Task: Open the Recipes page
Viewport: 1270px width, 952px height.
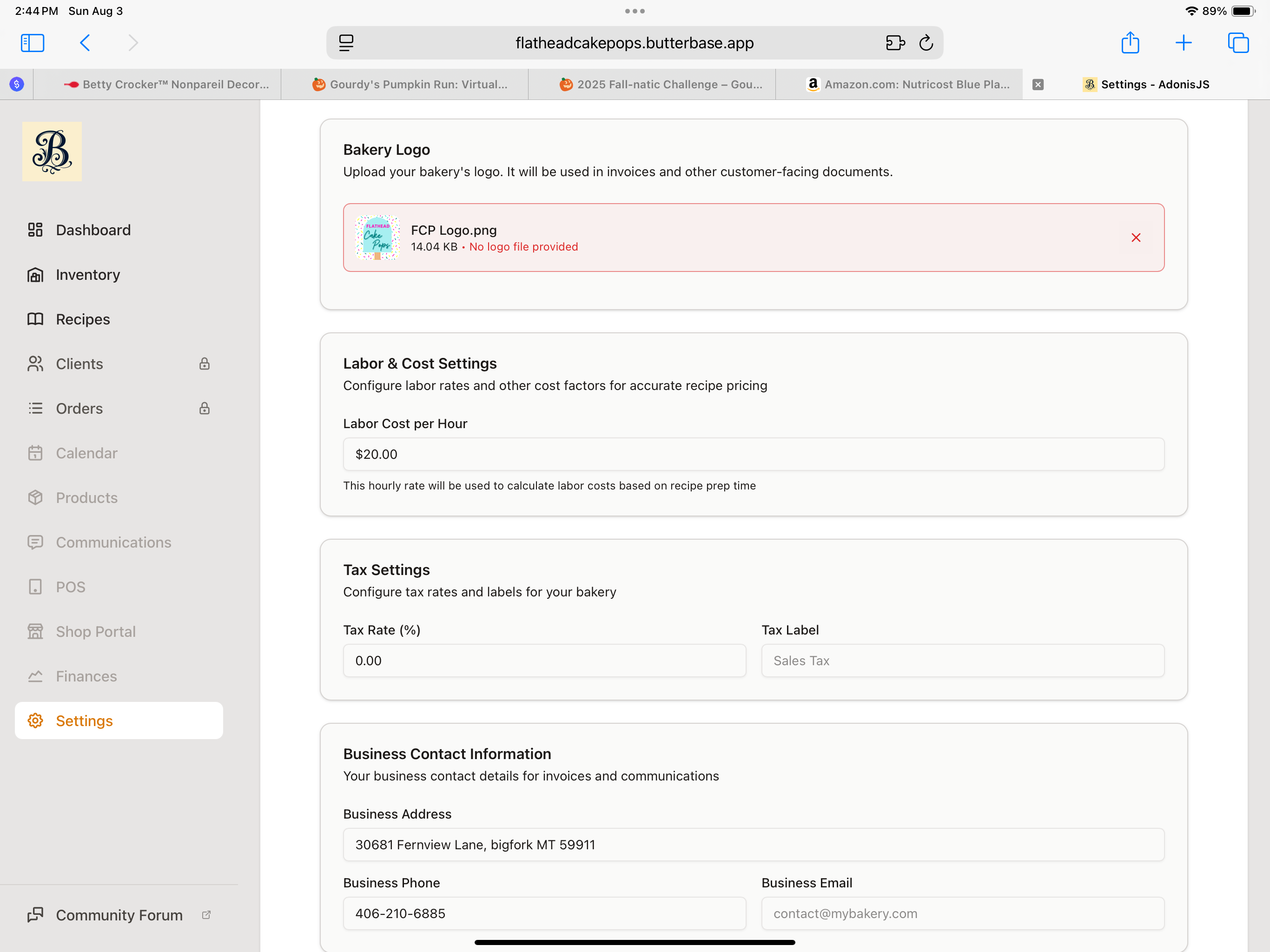Action: tap(83, 319)
